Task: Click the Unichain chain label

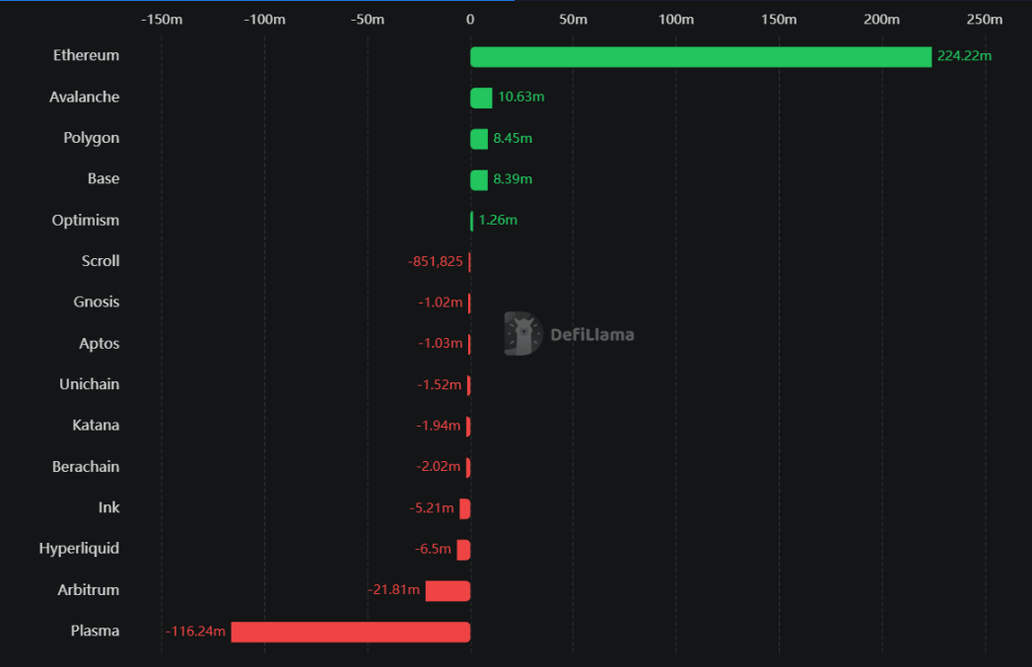Action: click(x=89, y=385)
